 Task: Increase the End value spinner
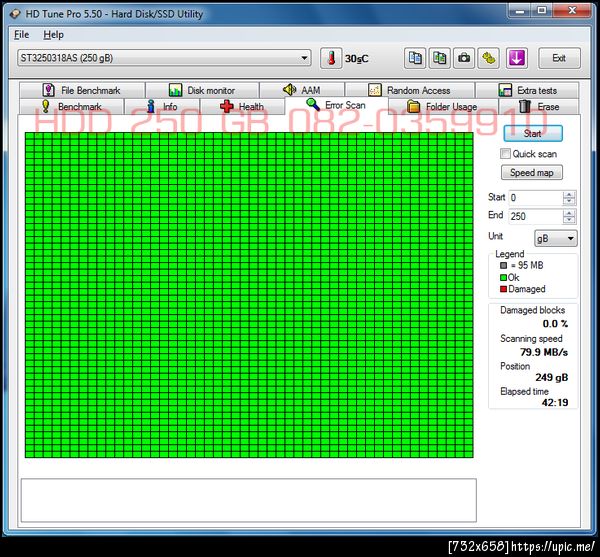point(569,213)
